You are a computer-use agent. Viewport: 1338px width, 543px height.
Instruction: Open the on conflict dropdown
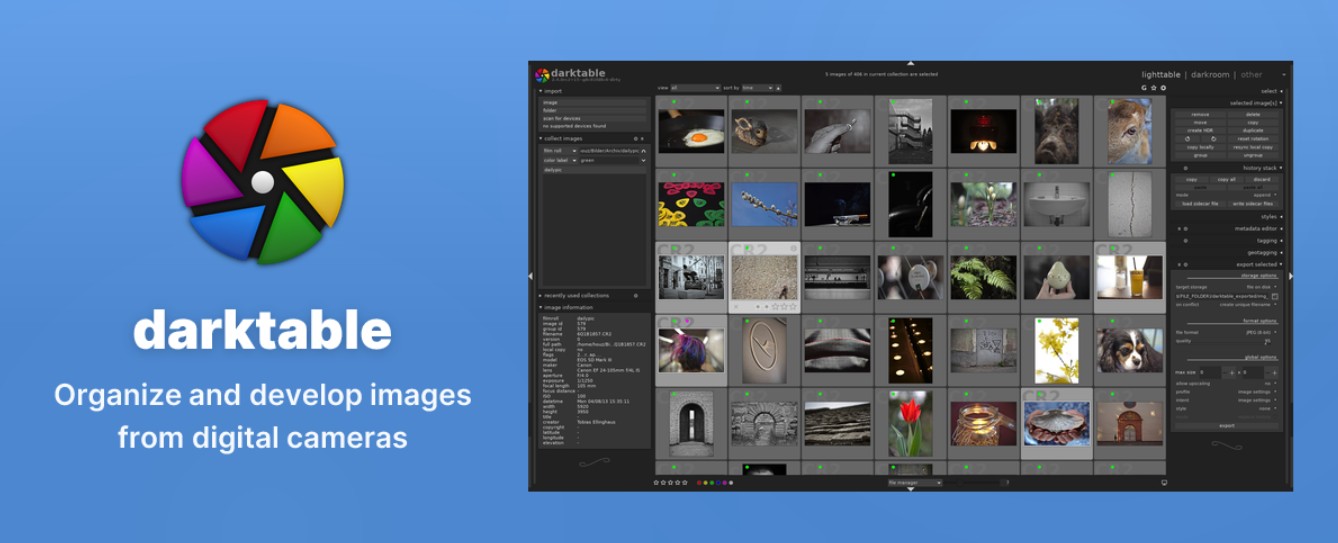click(1226, 304)
